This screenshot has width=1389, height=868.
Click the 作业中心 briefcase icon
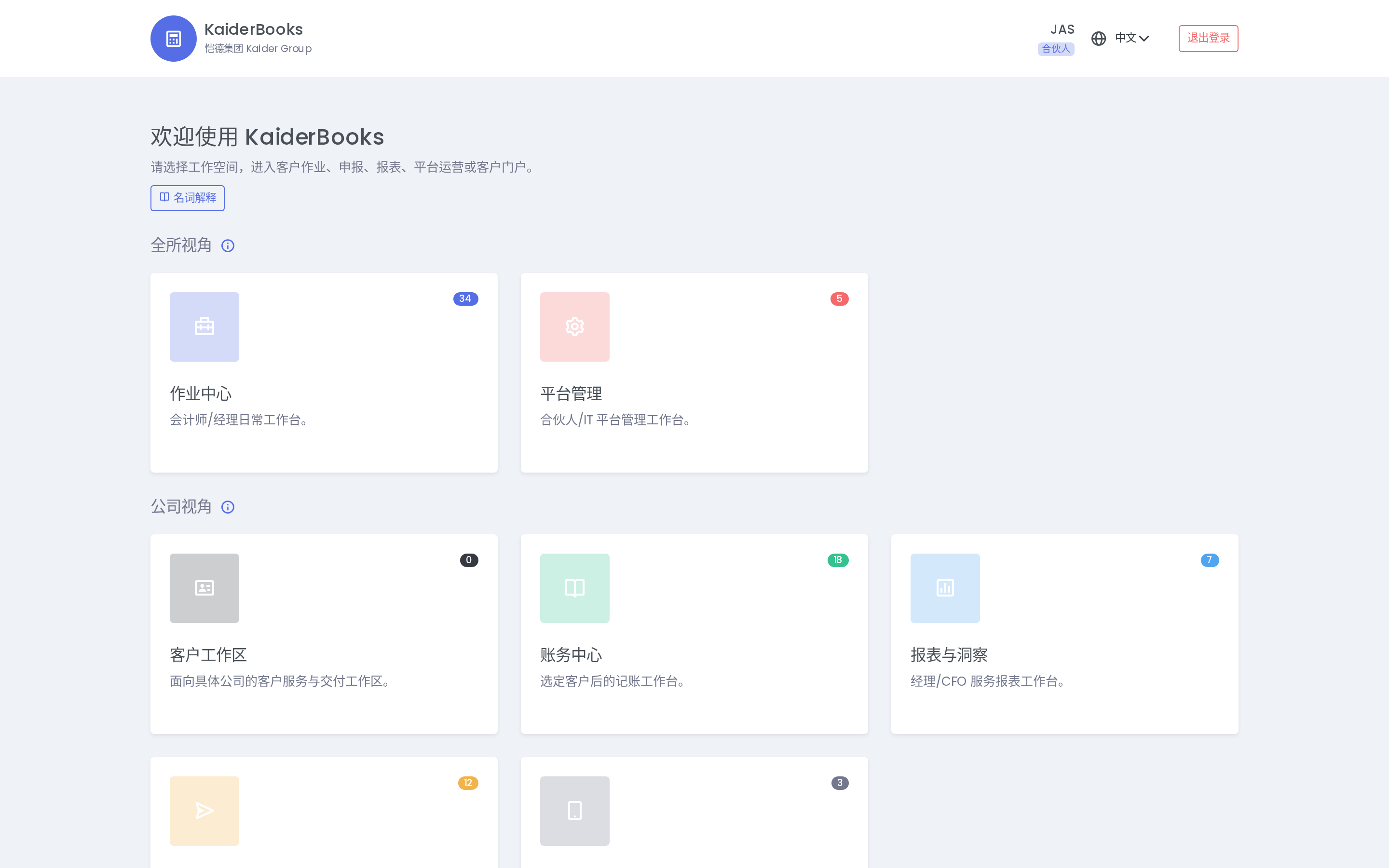point(204,326)
